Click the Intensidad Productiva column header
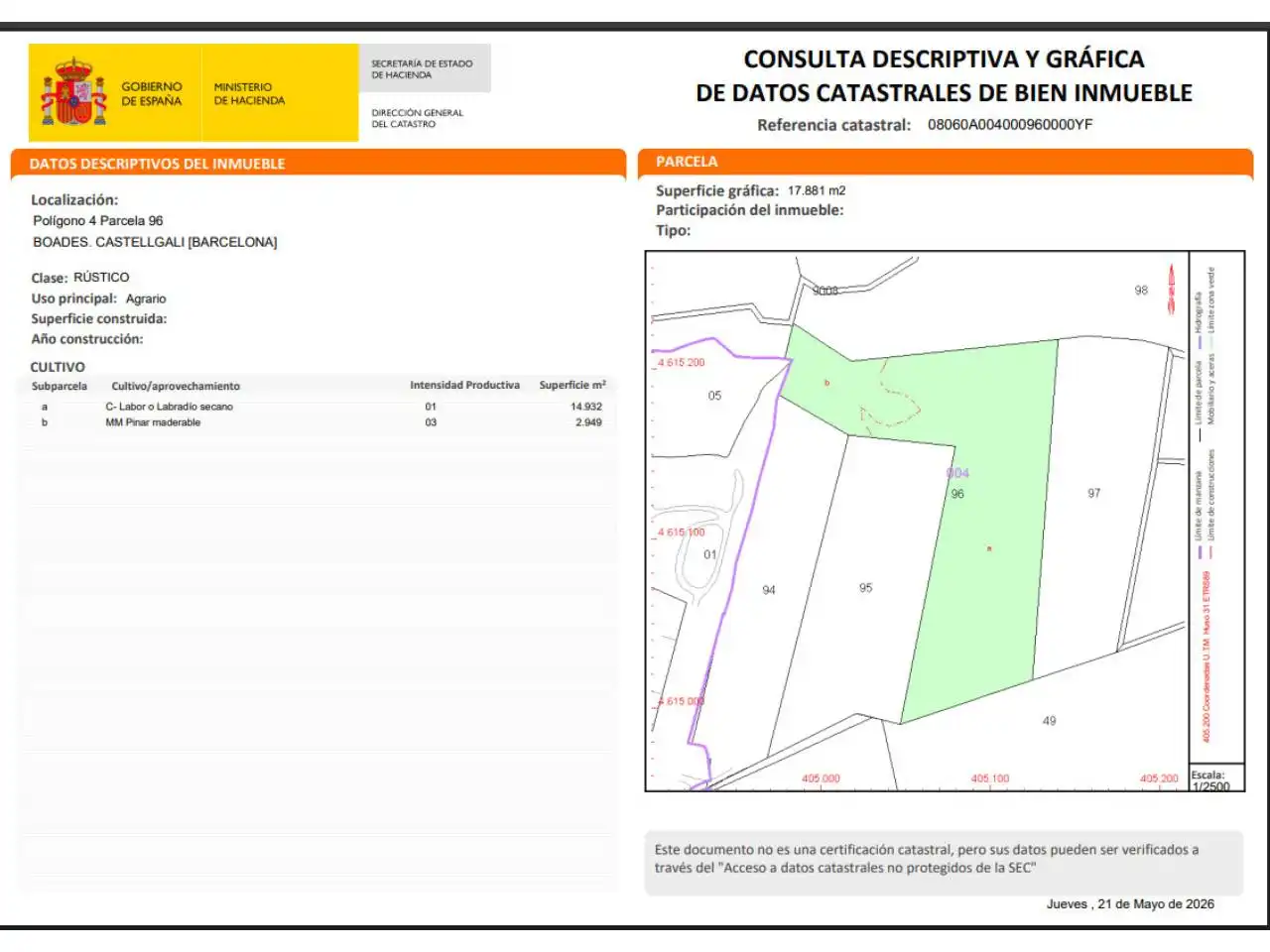The image size is (1270, 952). [x=464, y=386]
